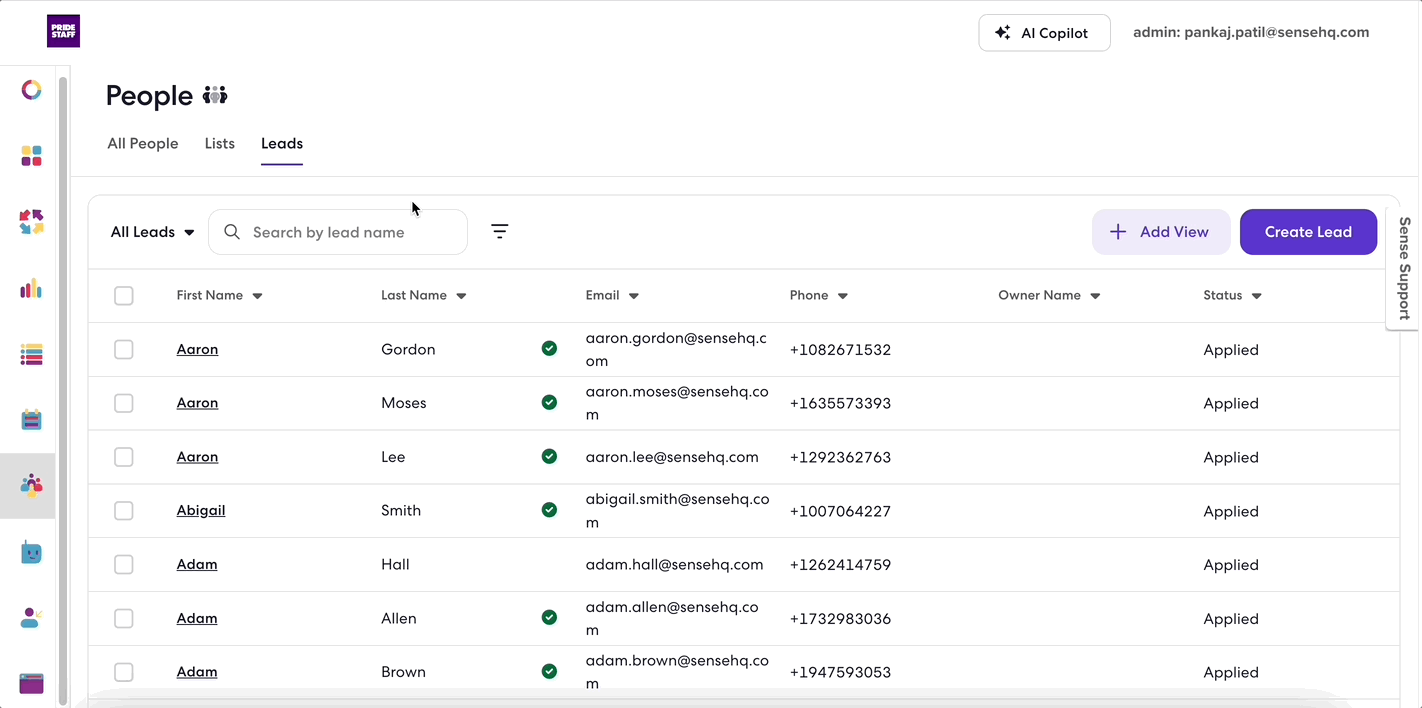Open Owner Name column sort arrow

[1095, 296]
